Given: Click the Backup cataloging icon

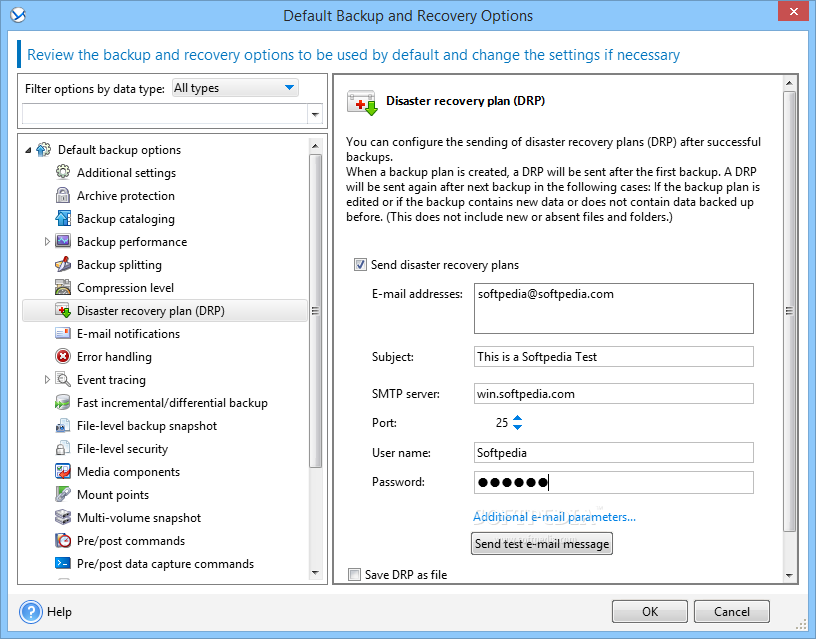Looking at the screenshot, I should coord(63,218).
